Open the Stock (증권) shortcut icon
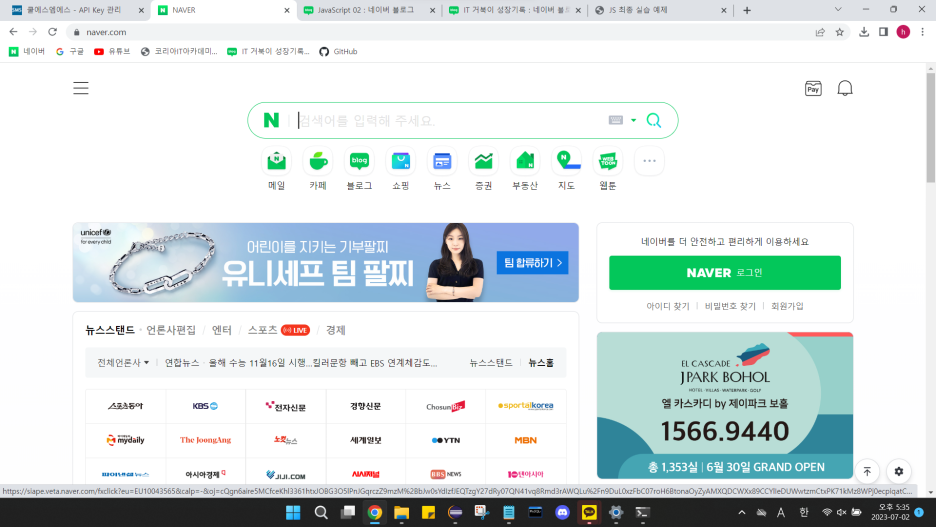This screenshot has width=936, height=527. (484, 161)
